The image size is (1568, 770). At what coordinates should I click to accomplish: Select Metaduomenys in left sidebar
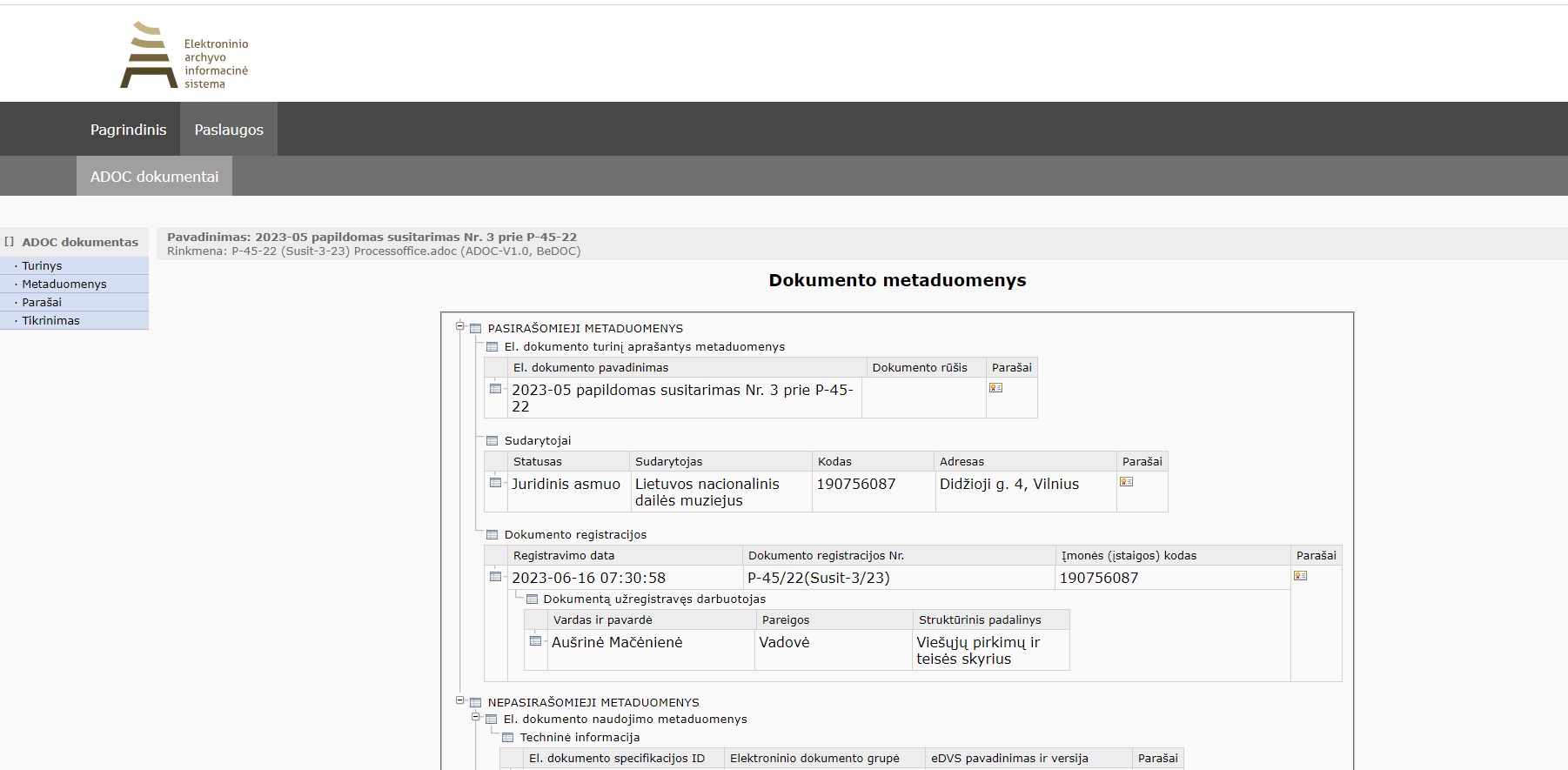pos(64,285)
